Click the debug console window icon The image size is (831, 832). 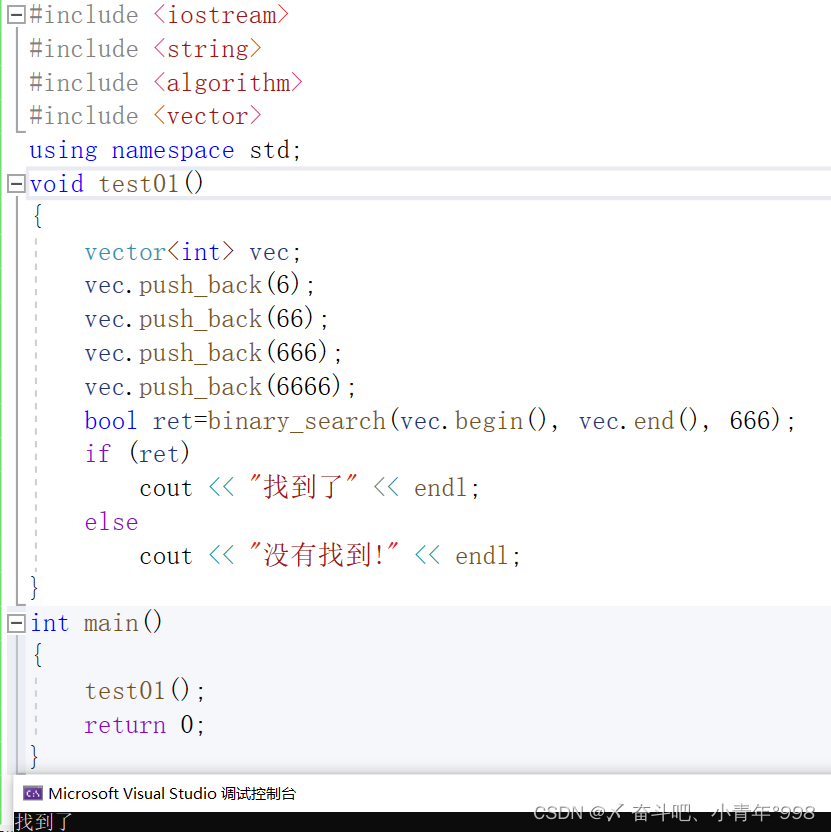[33, 793]
